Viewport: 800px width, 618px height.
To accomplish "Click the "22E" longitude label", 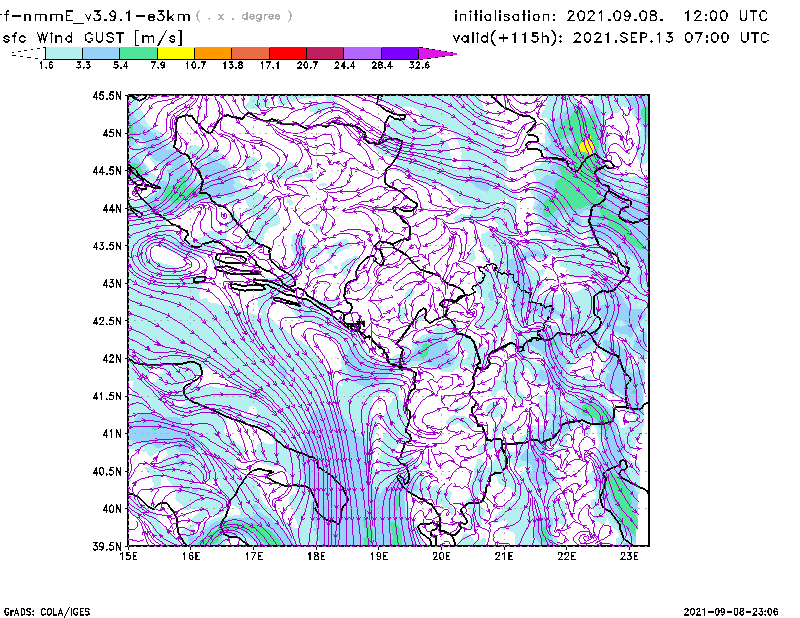I will coord(566,556).
